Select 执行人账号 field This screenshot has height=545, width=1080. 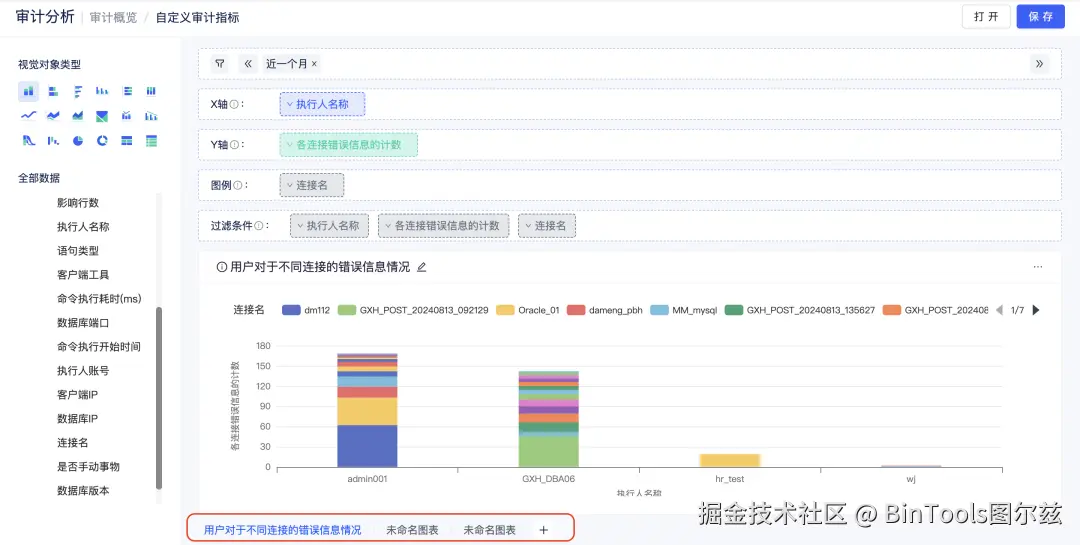pyautogui.click(x=83, y=371)
